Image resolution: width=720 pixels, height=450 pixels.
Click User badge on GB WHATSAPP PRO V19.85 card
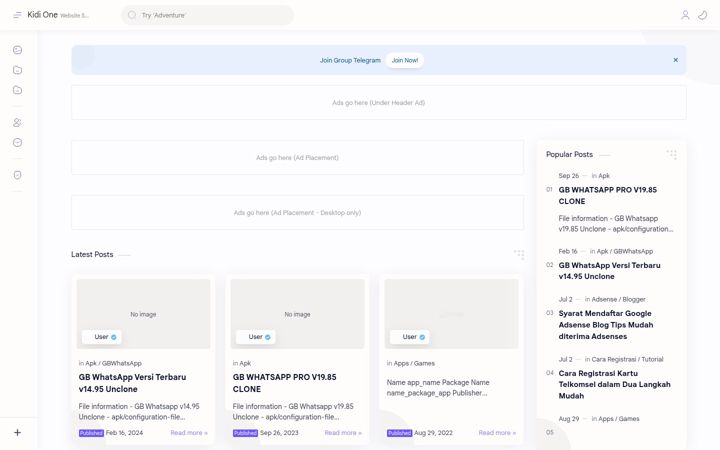255,337
